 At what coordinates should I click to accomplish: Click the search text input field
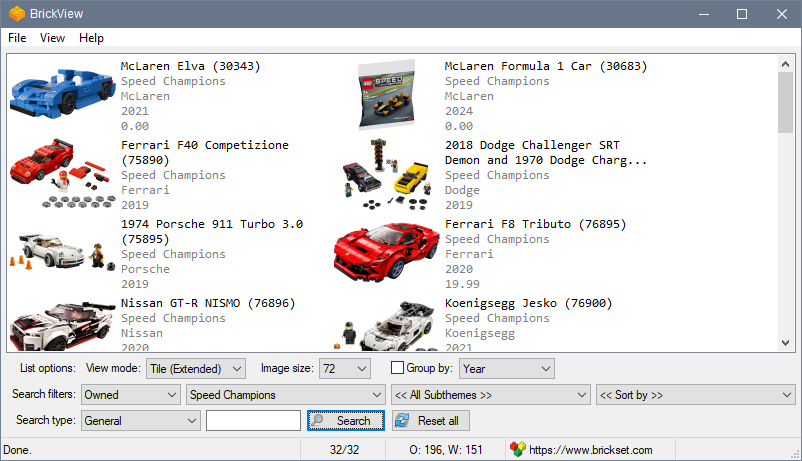point(253,421)
